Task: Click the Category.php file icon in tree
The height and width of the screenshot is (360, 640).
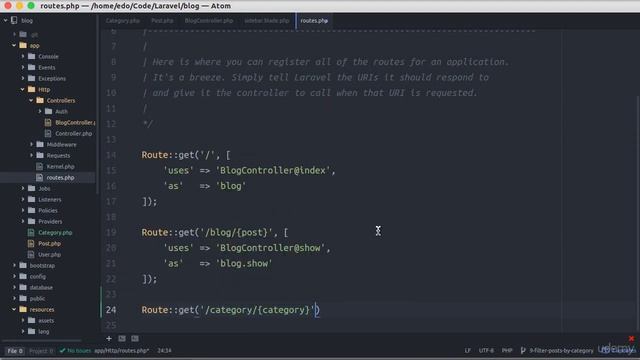Action: [x=31, y=233]
